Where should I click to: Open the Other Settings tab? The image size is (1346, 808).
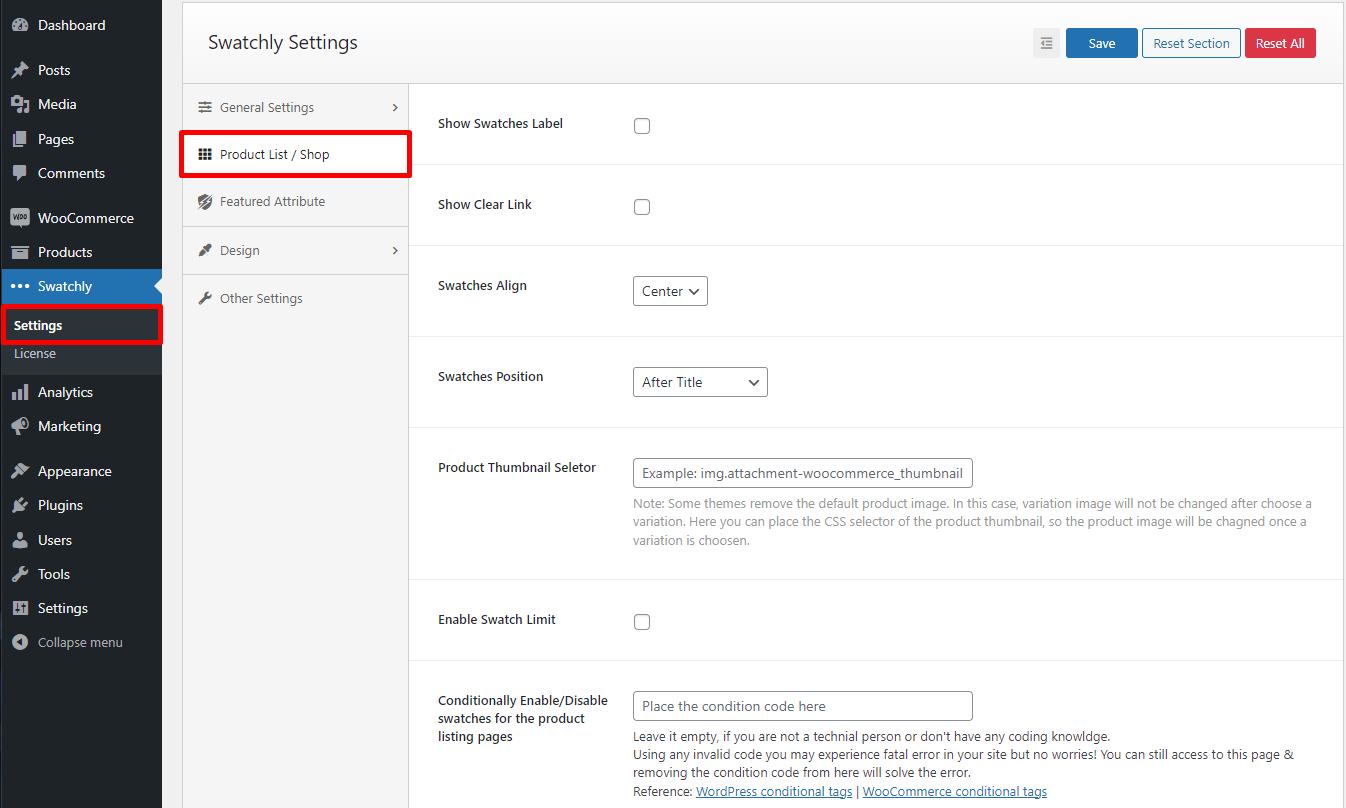click(x=261, y=298)
